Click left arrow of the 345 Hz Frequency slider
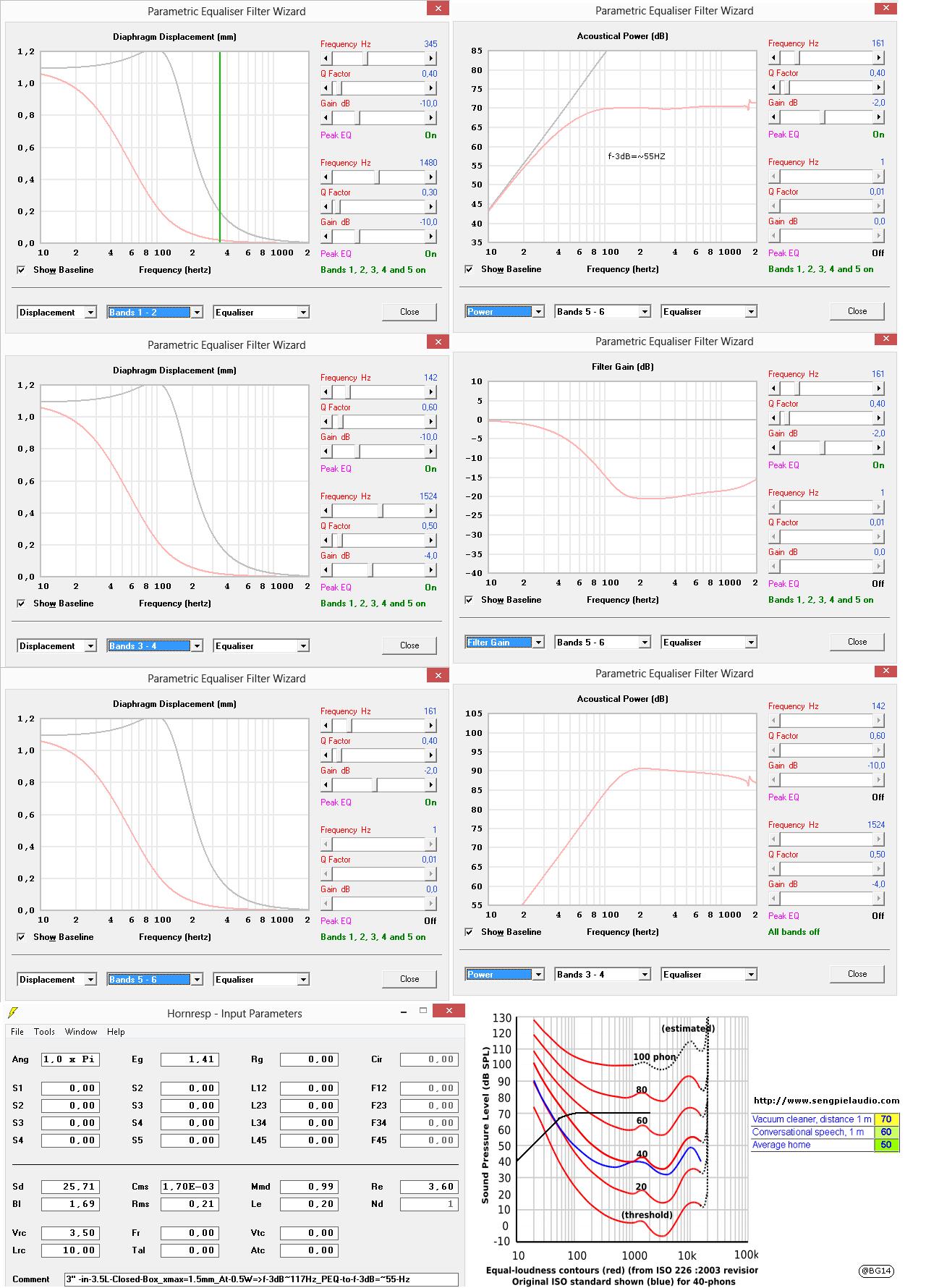This screenshot has height=1288, width=926. [x=326, y=59]
